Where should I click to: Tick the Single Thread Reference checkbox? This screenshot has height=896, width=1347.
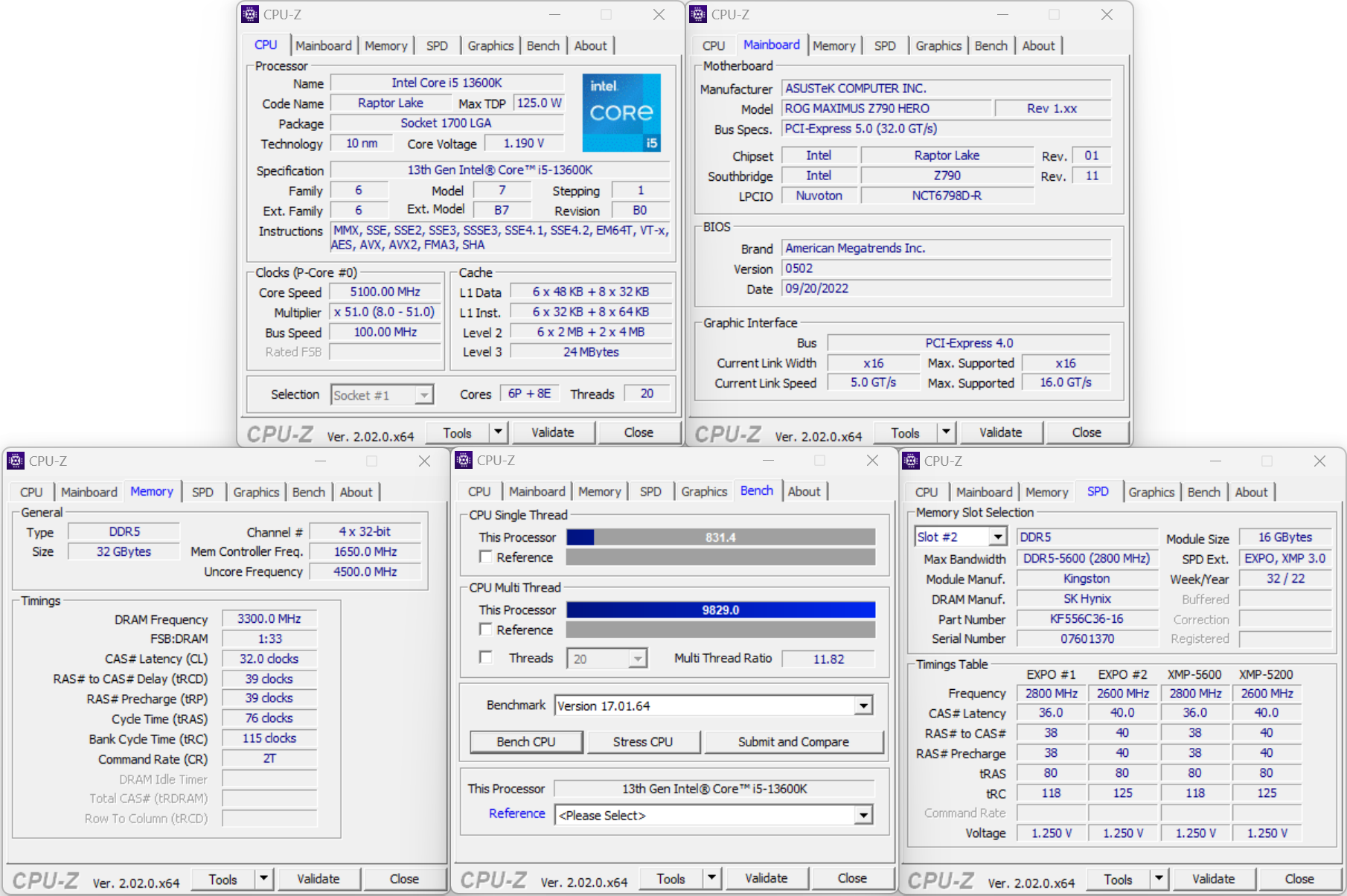tap(486, 557)
